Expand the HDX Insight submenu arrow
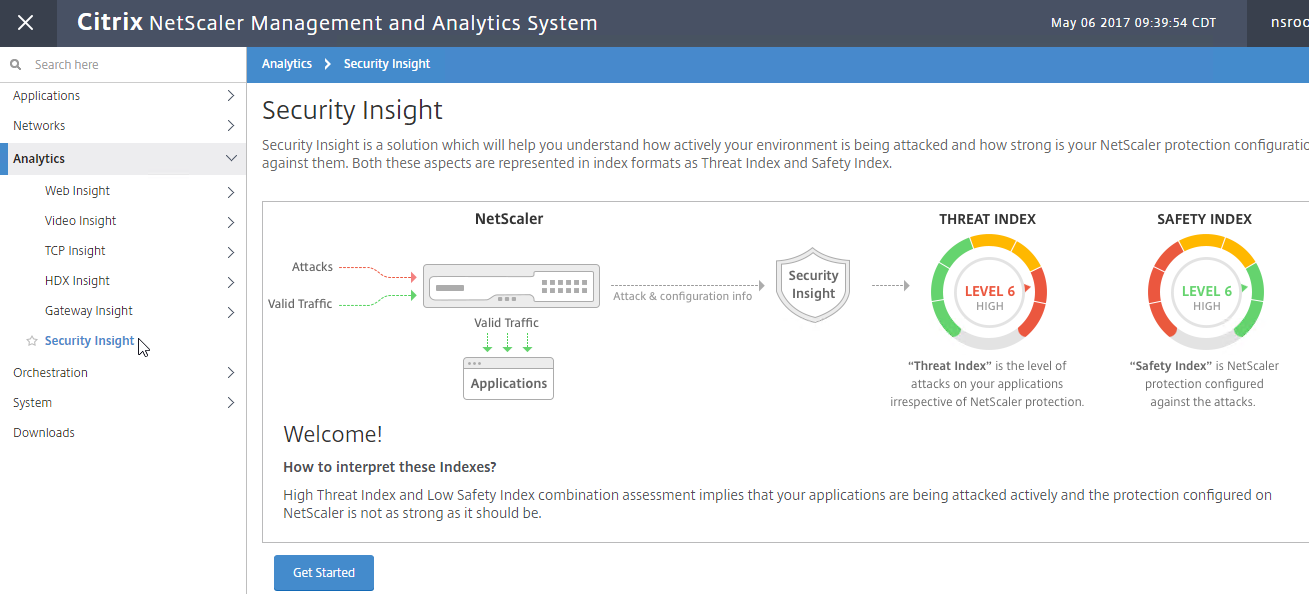 pos(231,282)
